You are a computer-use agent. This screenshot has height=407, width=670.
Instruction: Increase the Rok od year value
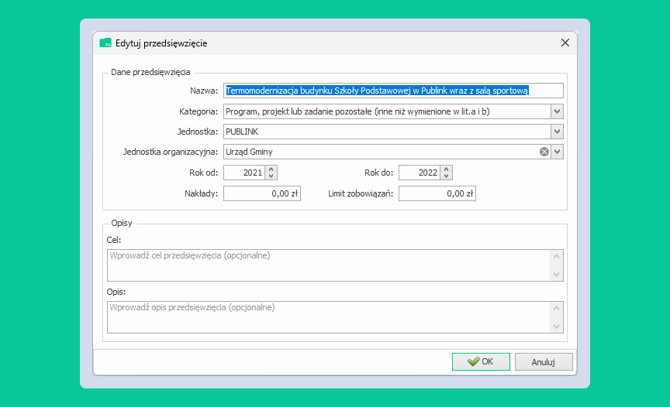(x=271, y=169)
